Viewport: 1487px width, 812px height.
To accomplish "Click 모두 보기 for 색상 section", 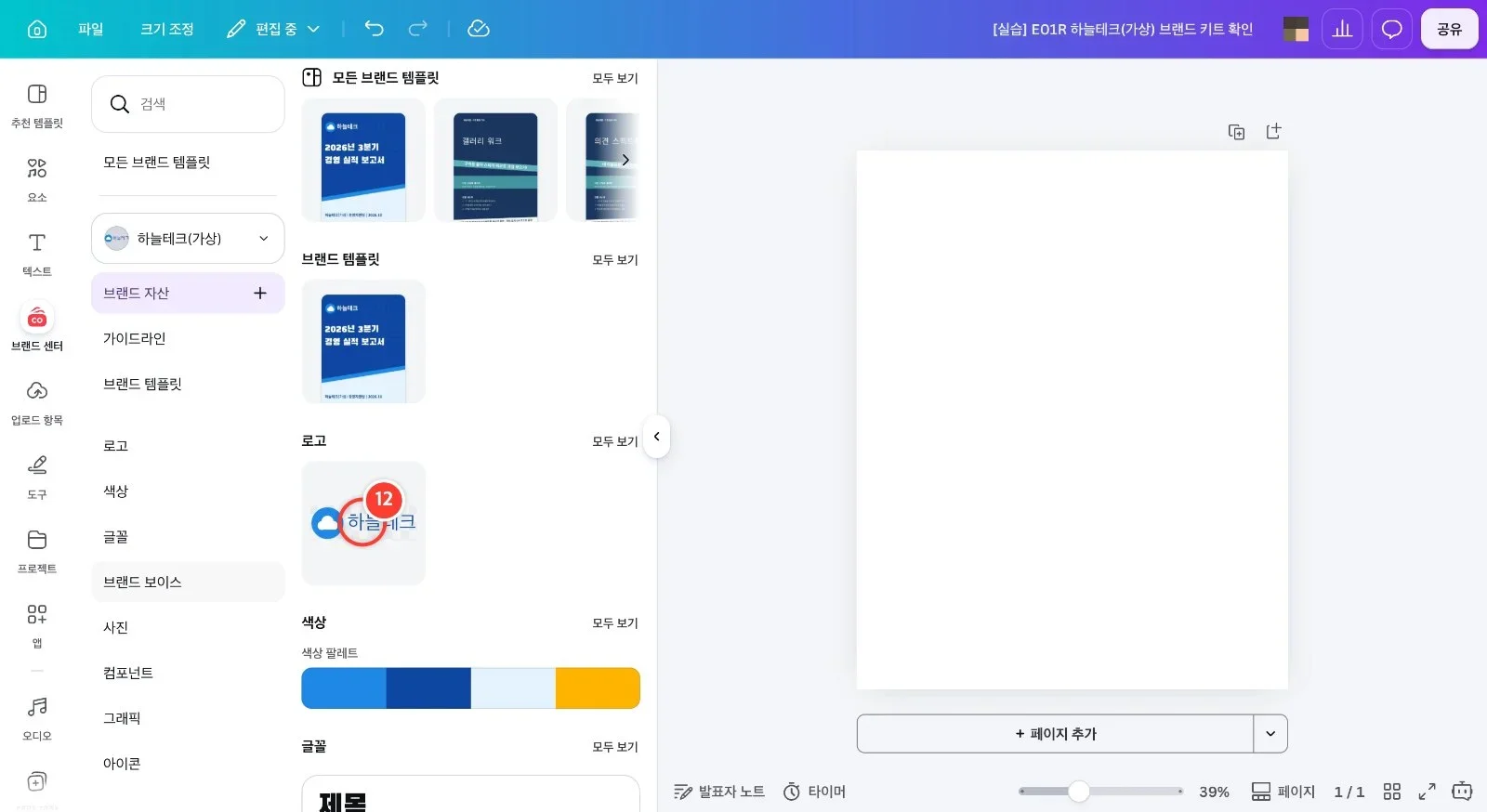I will coord(615,622).
